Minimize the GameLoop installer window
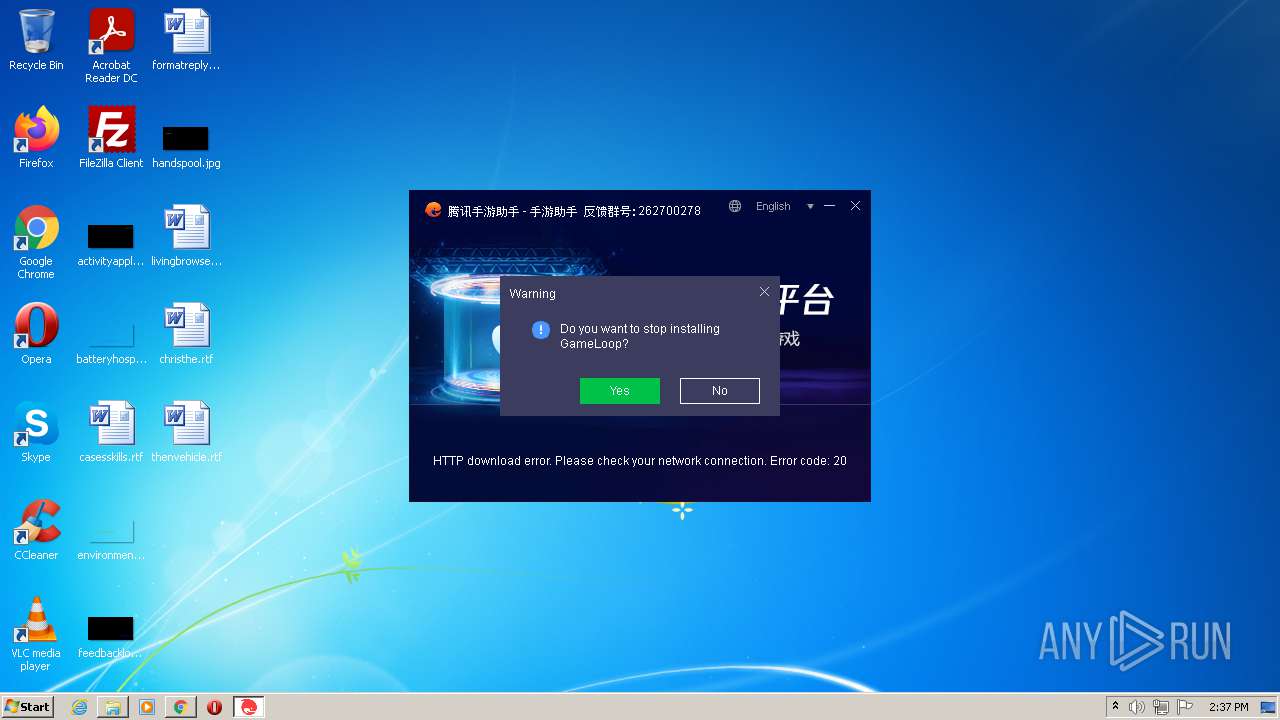The width and height of the screenshot is (1280, 720). click(x=830, y=206)
